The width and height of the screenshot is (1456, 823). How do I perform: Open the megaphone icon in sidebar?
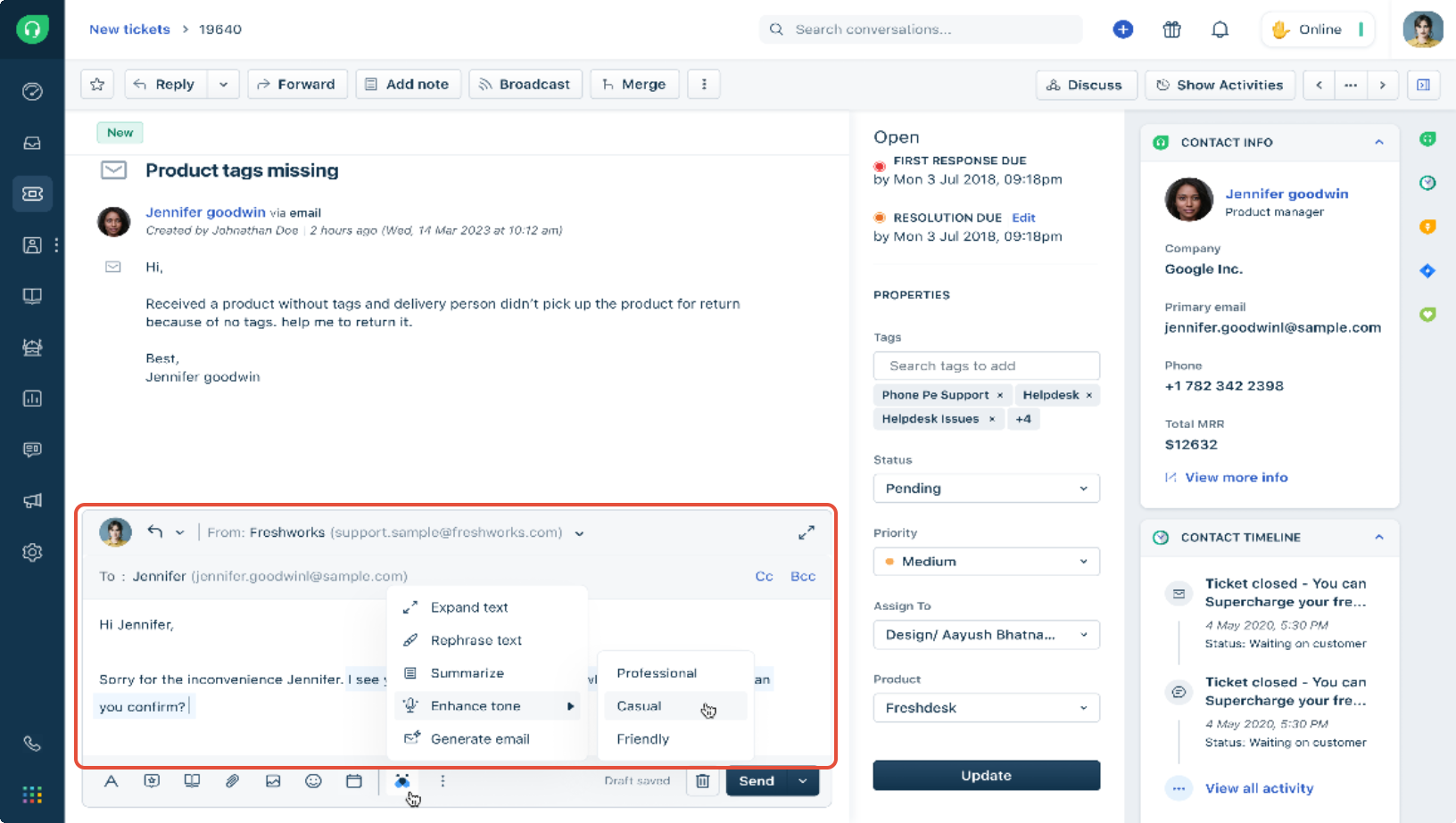click(x=32, y=501)
